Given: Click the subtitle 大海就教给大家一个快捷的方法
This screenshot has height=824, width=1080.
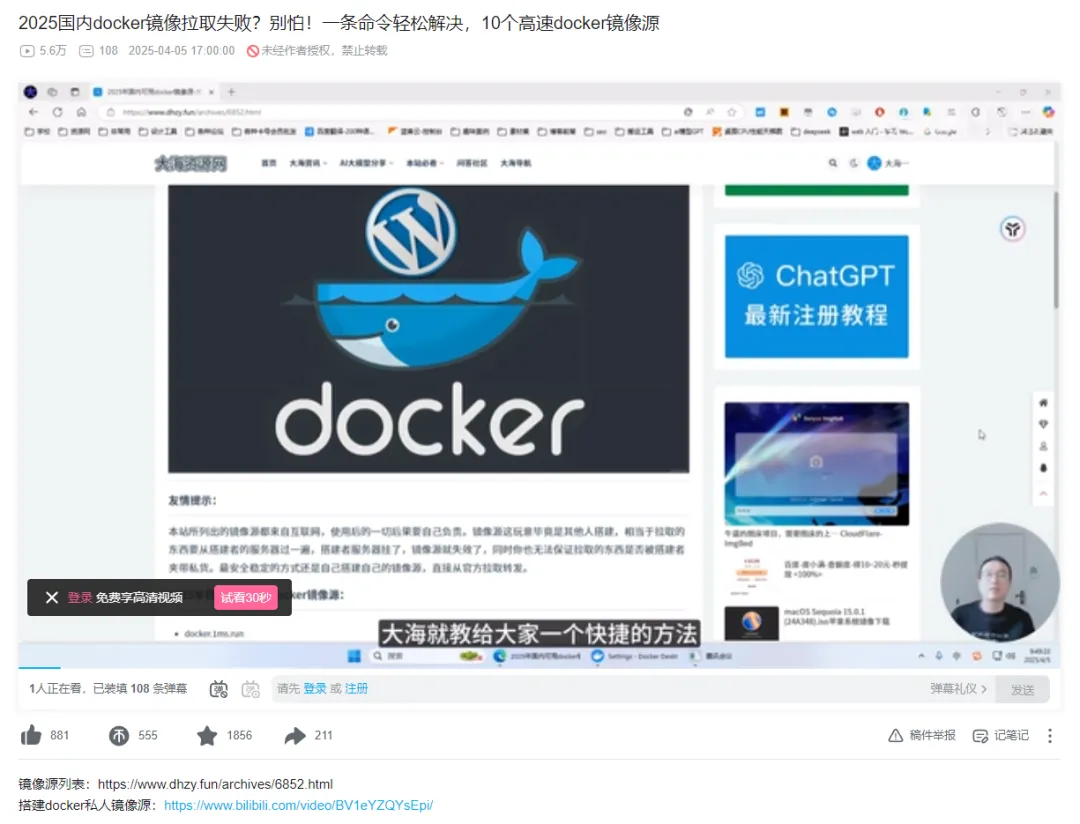Looking at the screenshot, I should [x=539, y=634].
